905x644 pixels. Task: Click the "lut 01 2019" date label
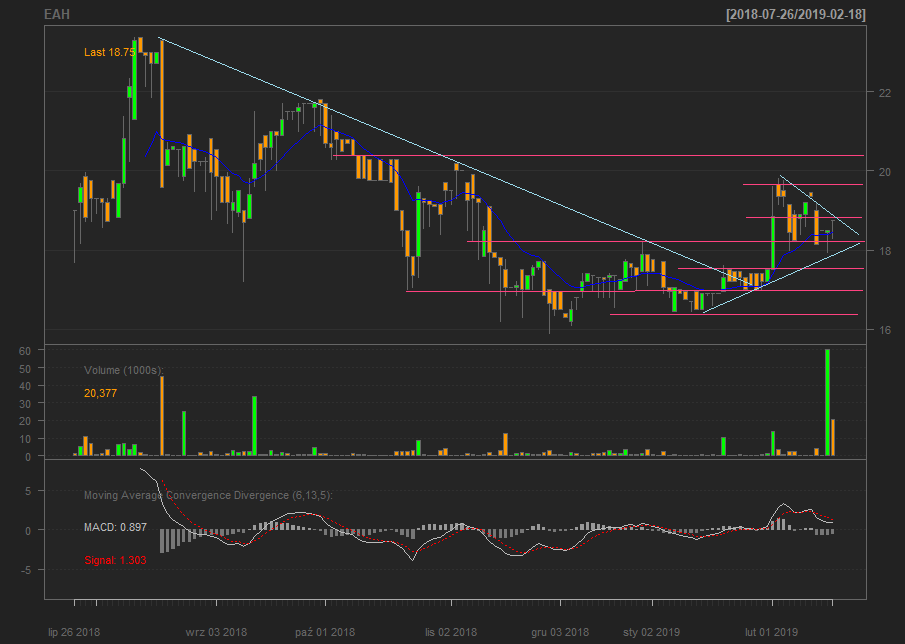pos(772,632)
